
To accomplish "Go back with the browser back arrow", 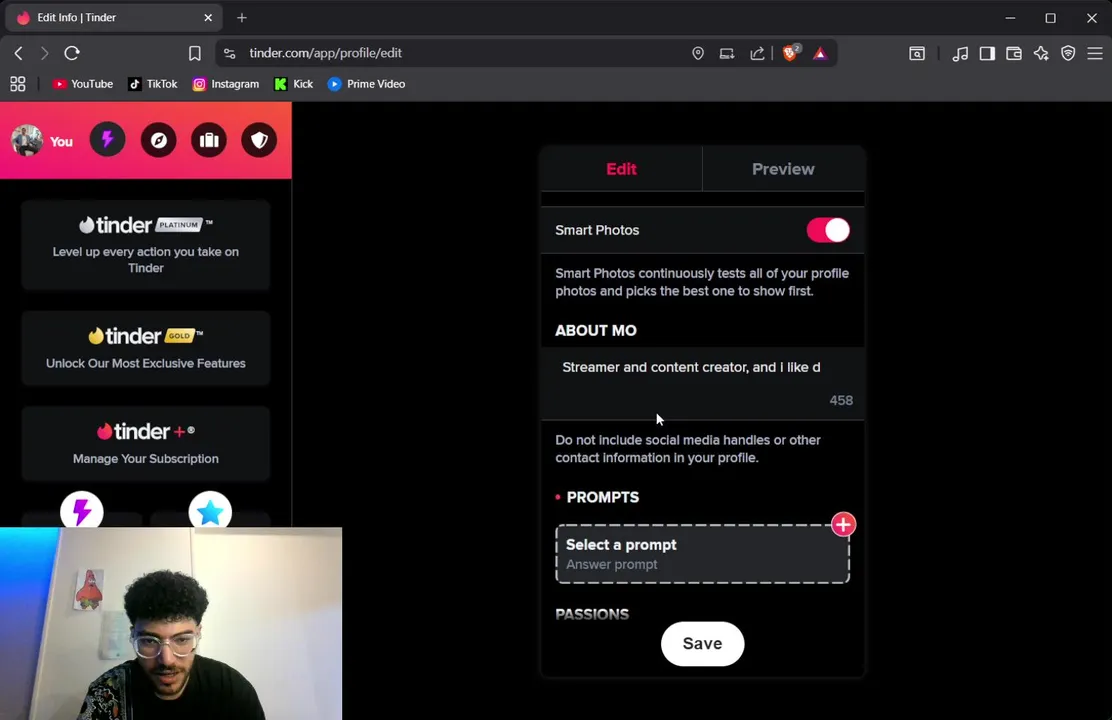I will click(x=18, y=53).
